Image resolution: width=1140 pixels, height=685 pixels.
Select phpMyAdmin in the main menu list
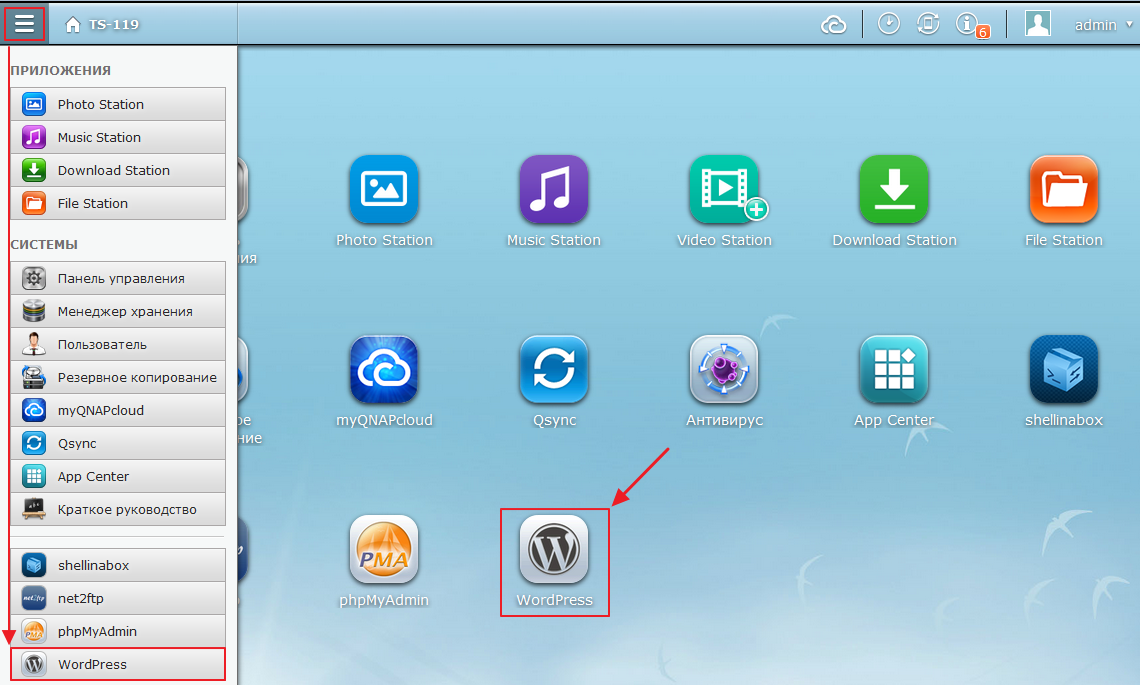click(x=118, y=631)
